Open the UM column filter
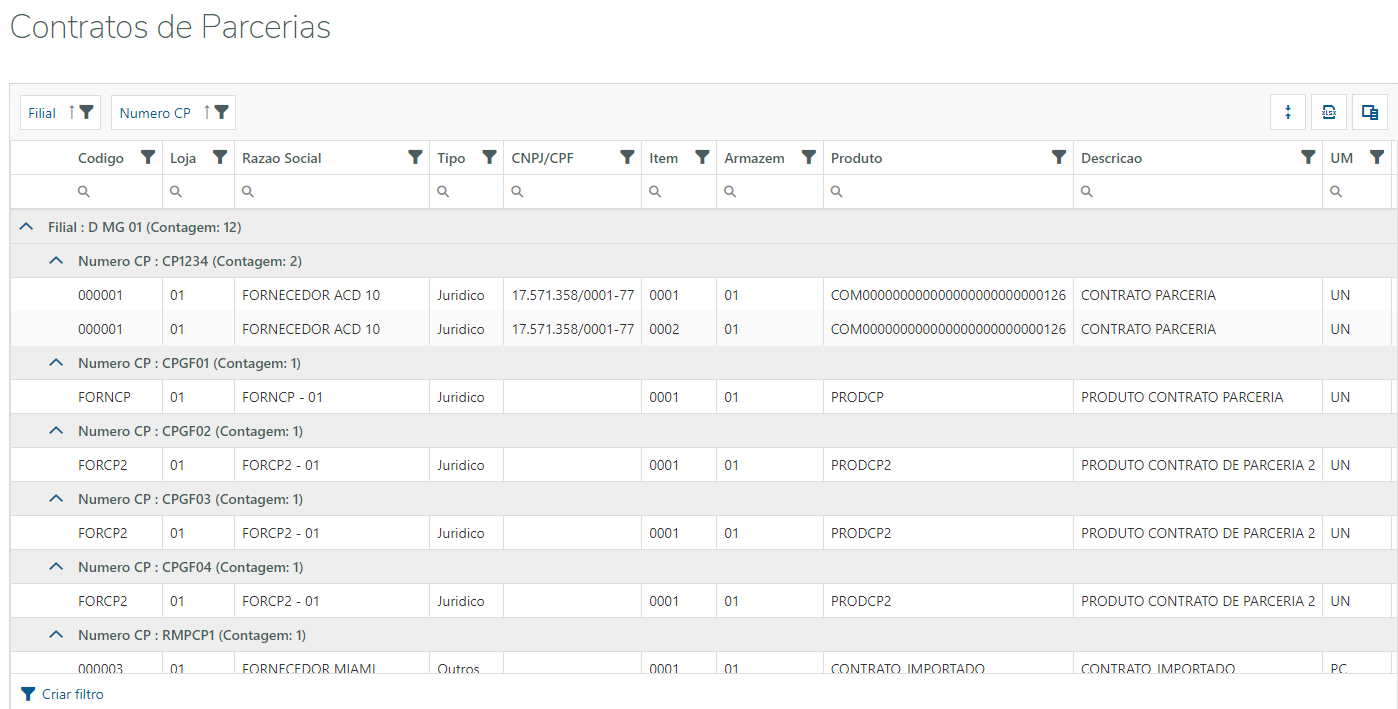 1377,157
